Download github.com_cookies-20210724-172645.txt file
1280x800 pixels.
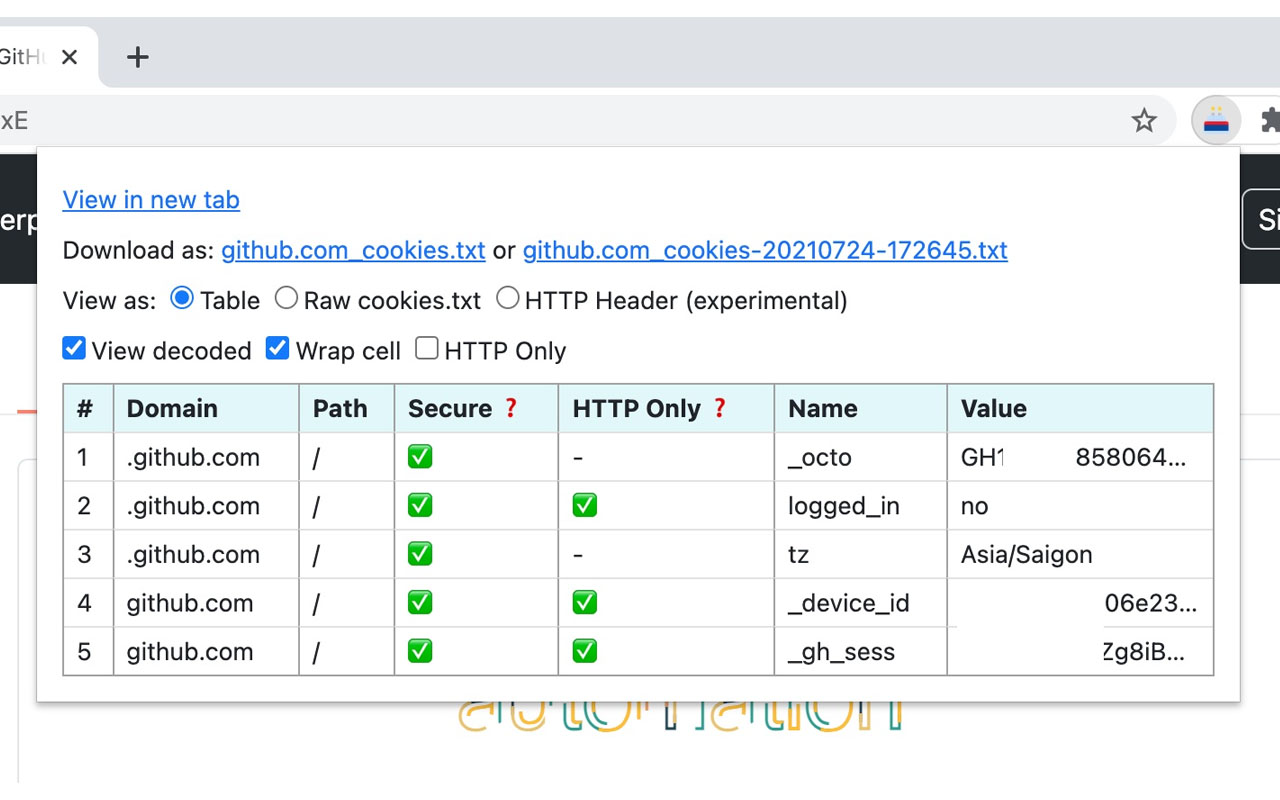[x=765, y=250]
